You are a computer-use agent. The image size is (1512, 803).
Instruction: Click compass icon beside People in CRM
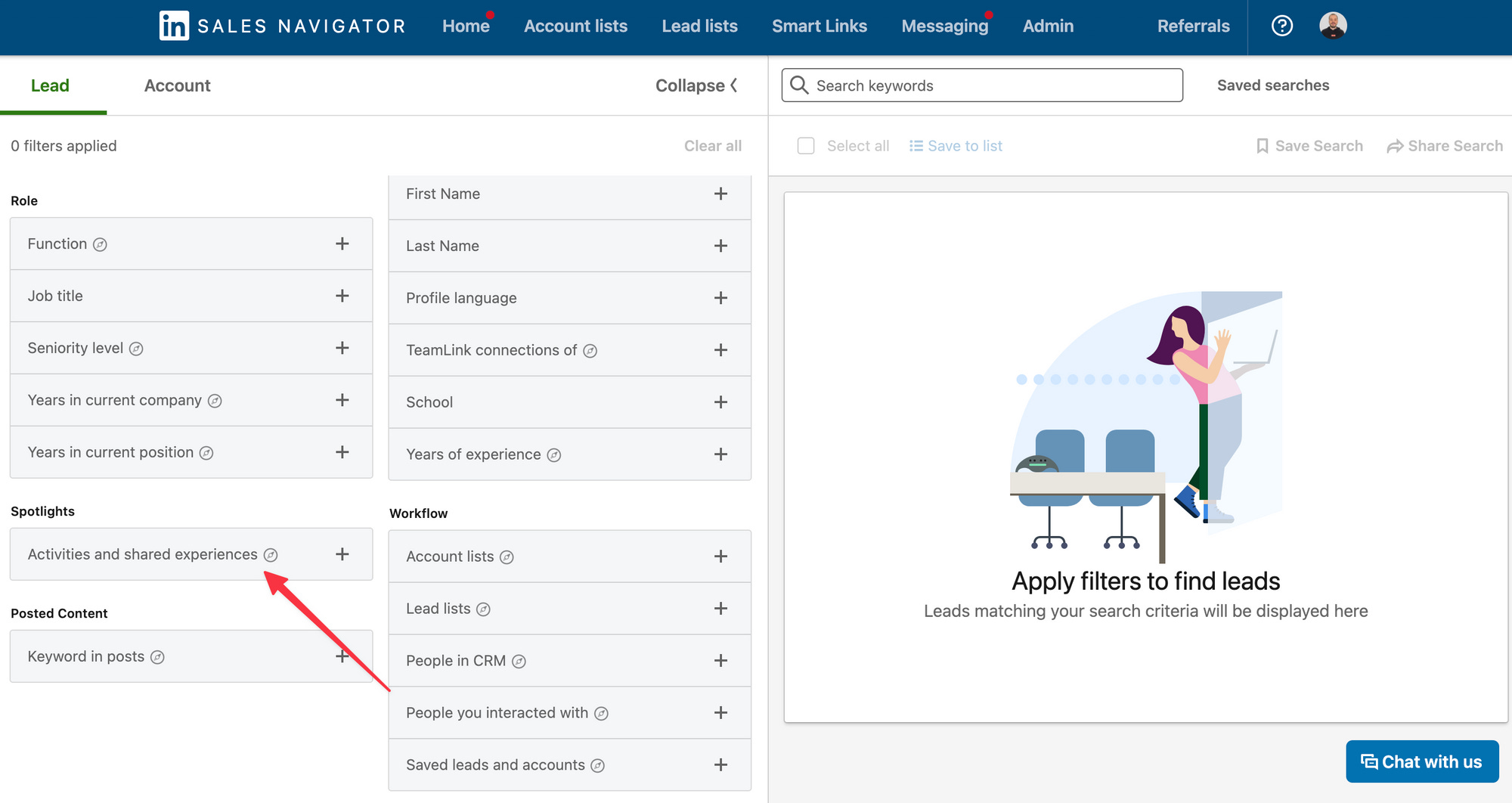519,662
